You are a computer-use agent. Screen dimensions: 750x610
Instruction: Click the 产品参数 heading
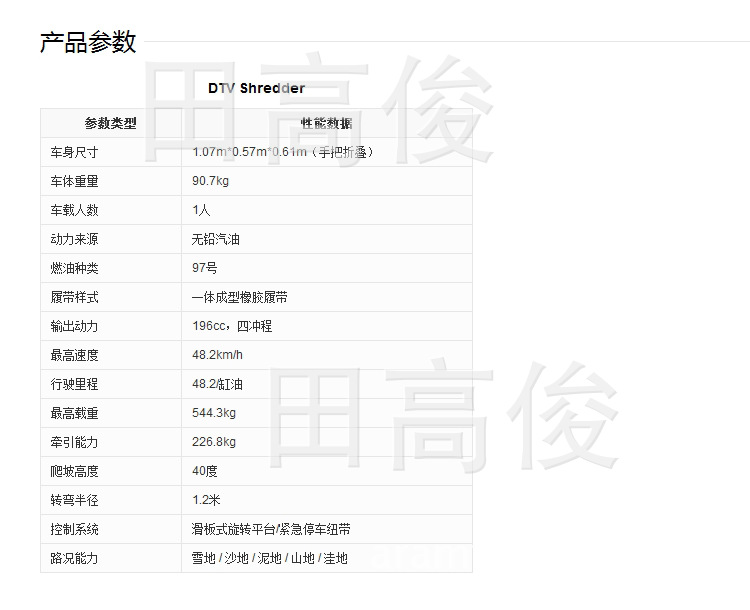coord(88,42)
